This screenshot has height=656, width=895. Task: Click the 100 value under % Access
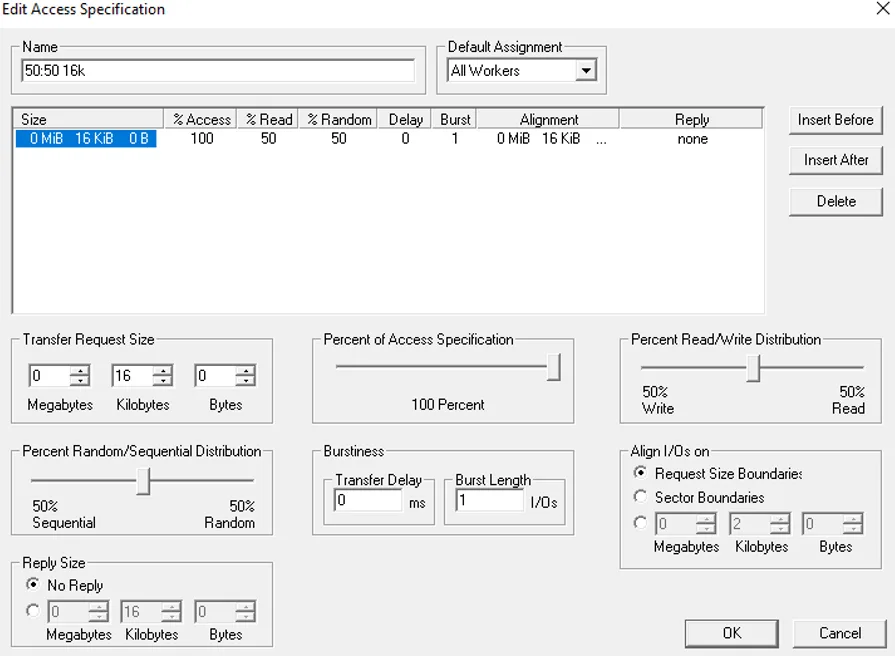[202, 139]
